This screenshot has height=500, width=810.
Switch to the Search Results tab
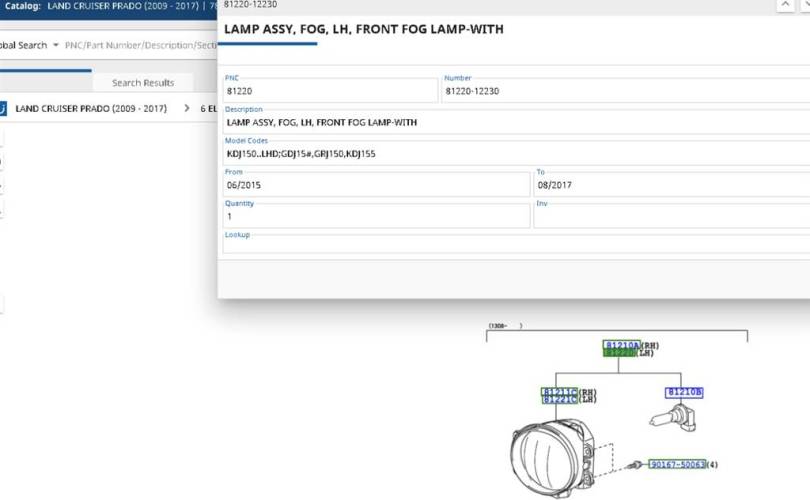pyautogui.click(x=142, y=83)
